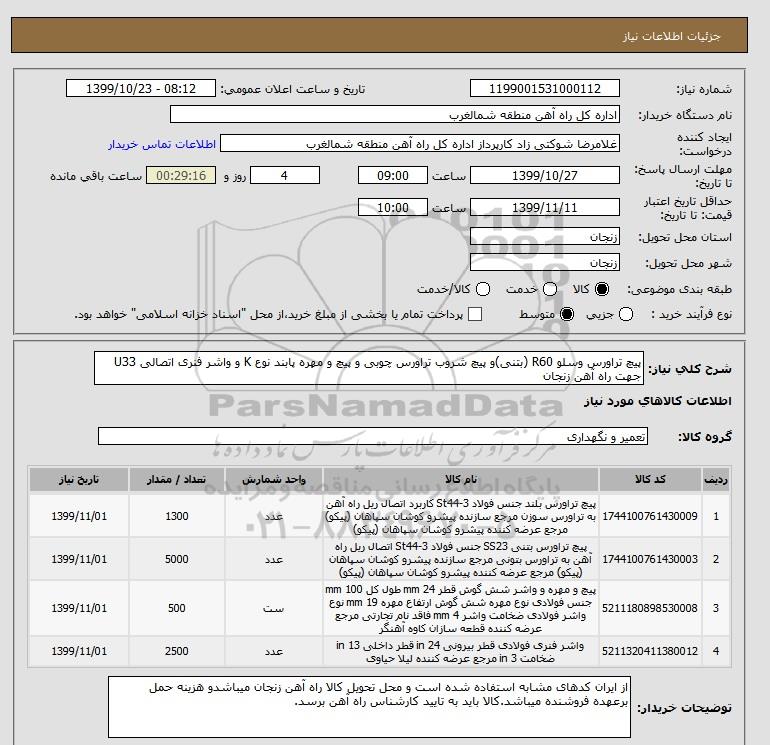
Task: Select the کالا radio button
Action: pos(602,289)
